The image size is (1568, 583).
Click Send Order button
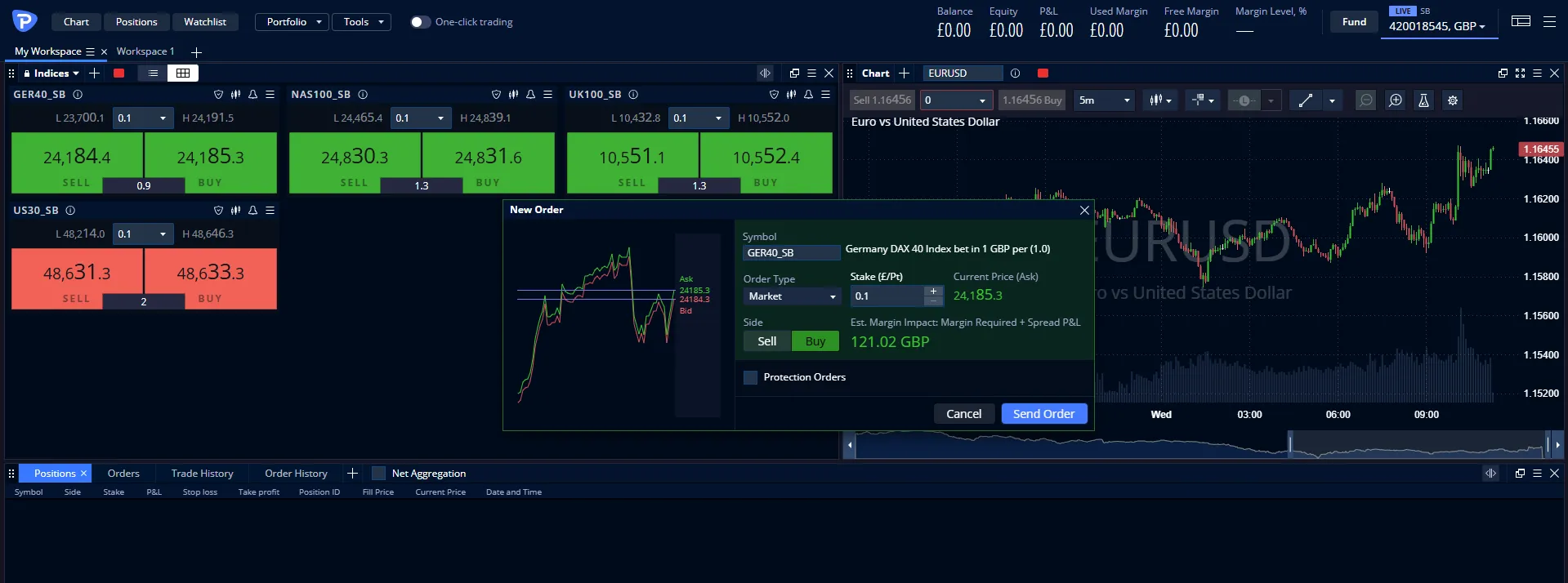point(1044,414)
